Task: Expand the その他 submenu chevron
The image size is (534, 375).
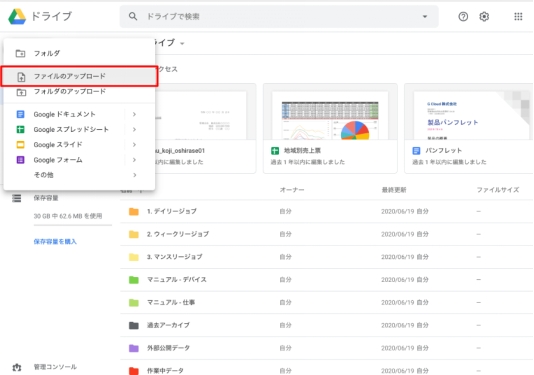Action: pos(134,175)
